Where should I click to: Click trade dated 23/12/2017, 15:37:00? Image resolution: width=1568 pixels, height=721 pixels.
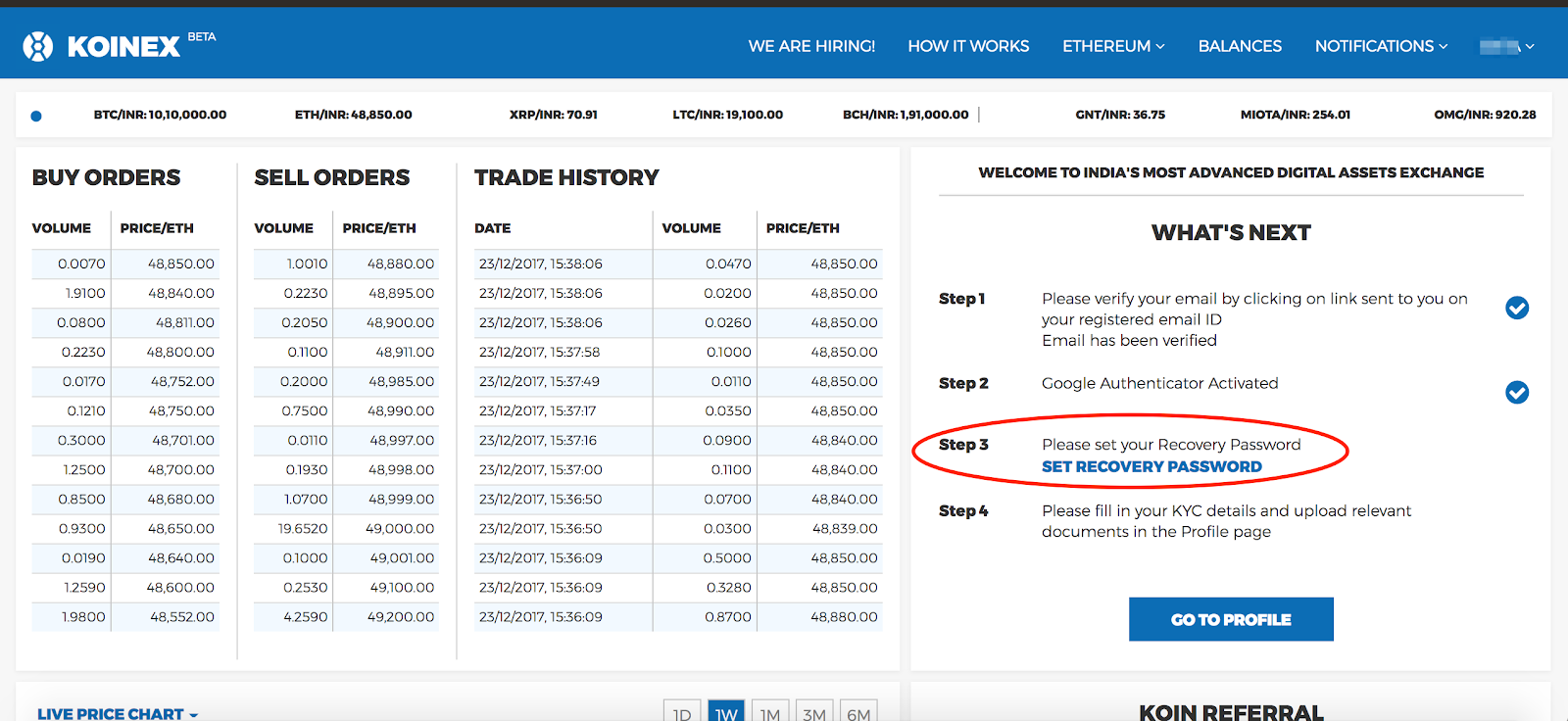click(540, 469)
